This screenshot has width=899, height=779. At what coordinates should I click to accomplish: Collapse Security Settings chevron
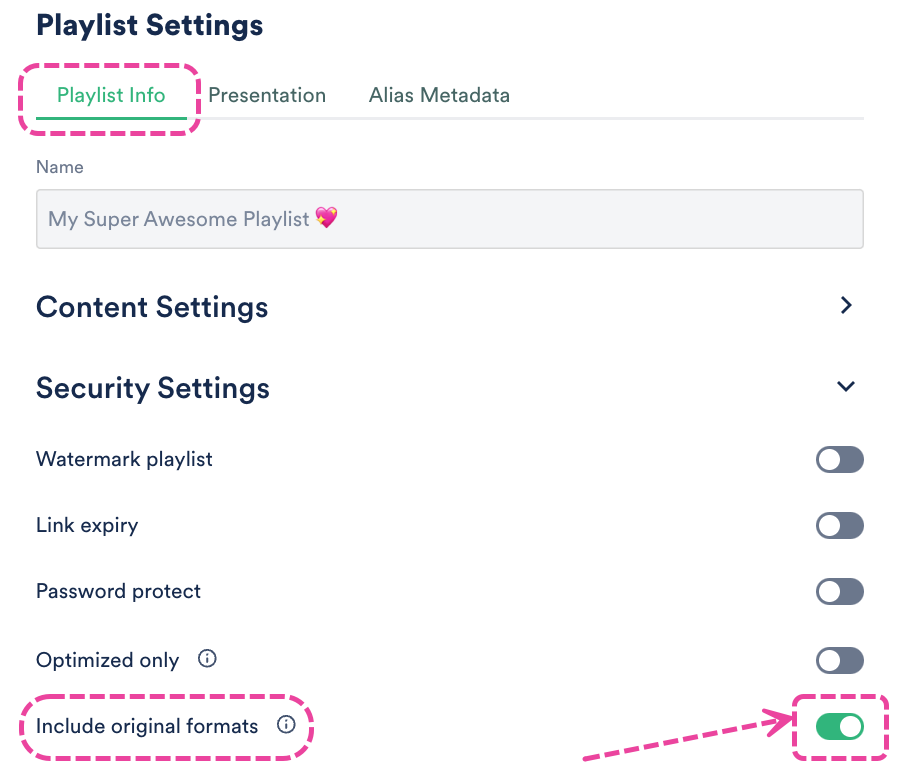point(846,387)
